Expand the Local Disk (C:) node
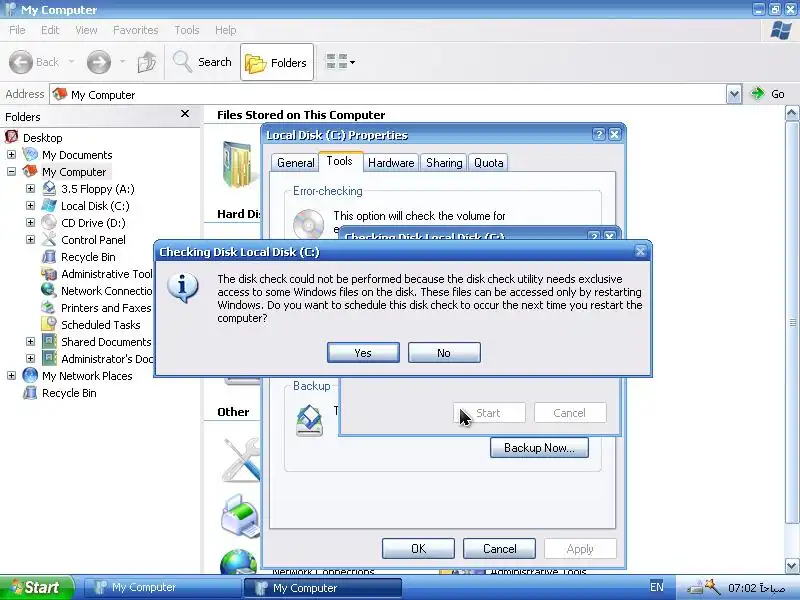The image size is (800, 600). 30,206
